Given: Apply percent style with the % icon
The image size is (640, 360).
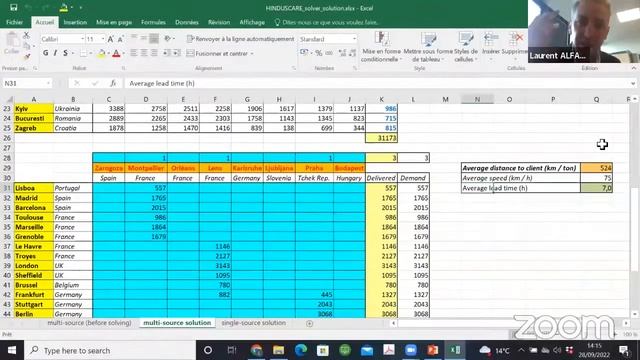Looking at the screenshot, I should 318,53.
